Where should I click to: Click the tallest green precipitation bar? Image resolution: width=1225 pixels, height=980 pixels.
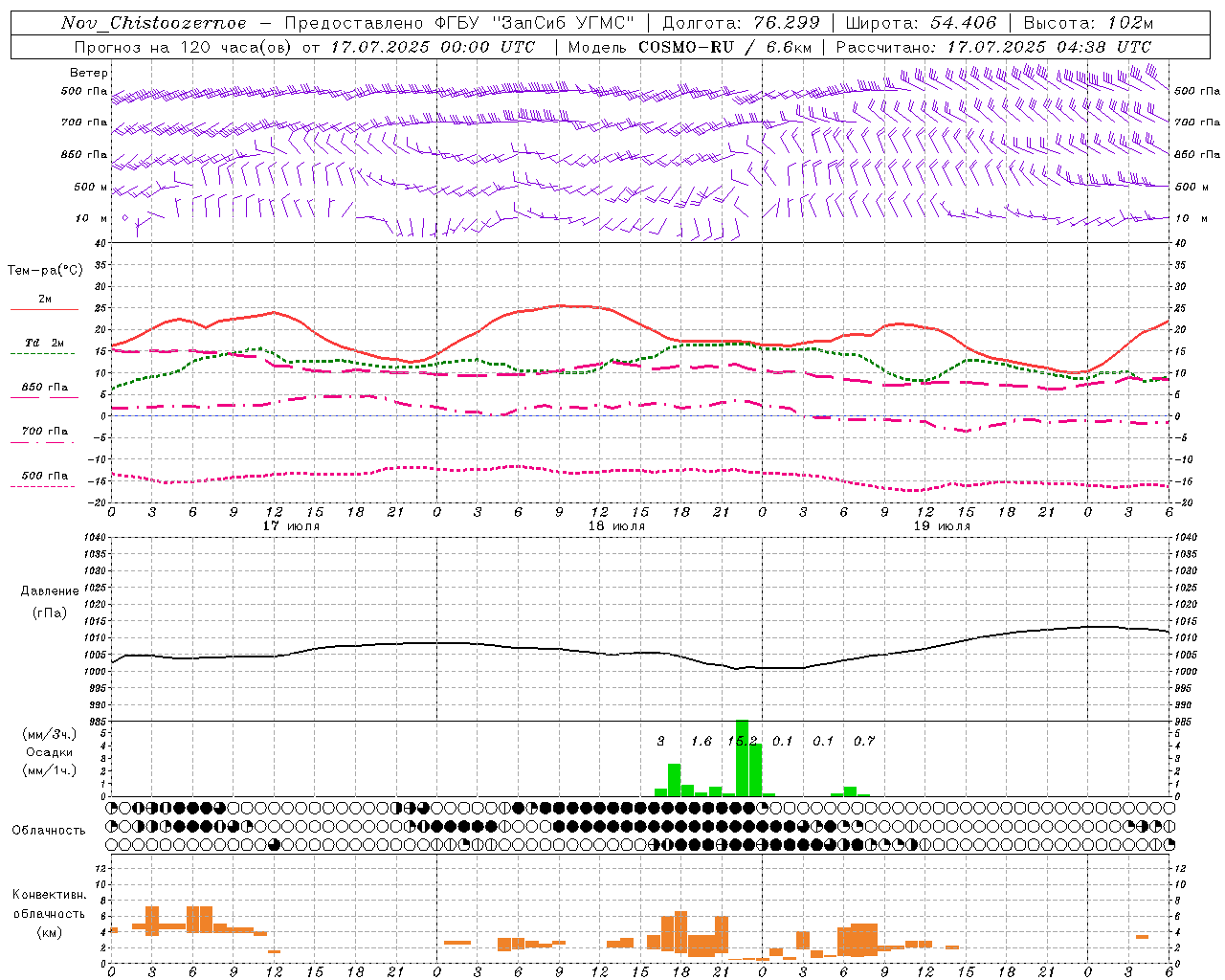742,758
